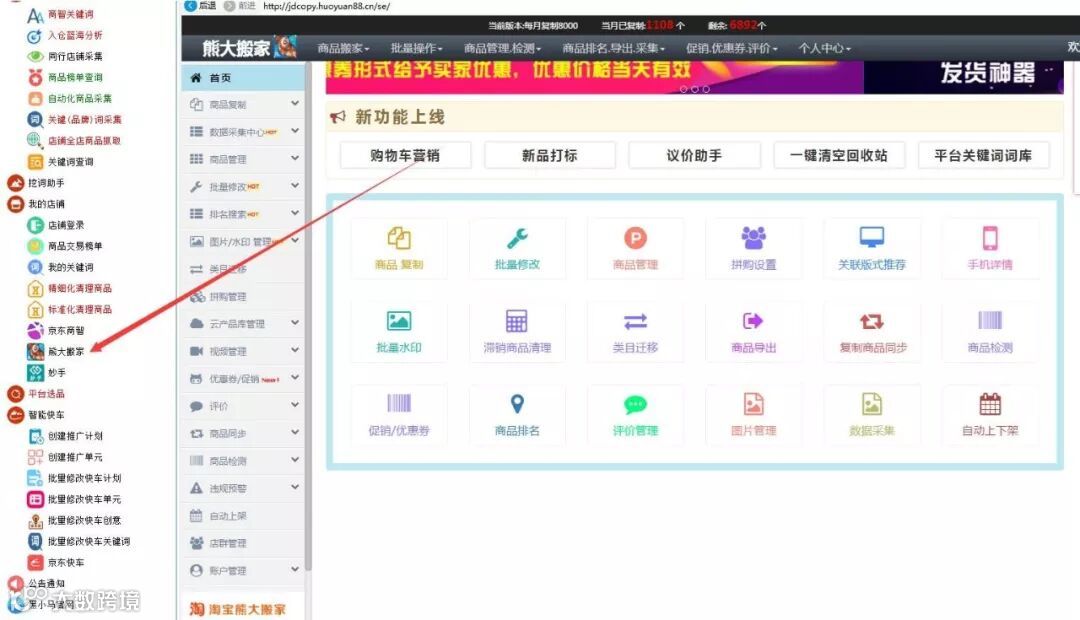Click the 淘宝熊大搬家 link at sidebar bottom
Viewport: 1080px width, 620px height.
pos(238,609)
